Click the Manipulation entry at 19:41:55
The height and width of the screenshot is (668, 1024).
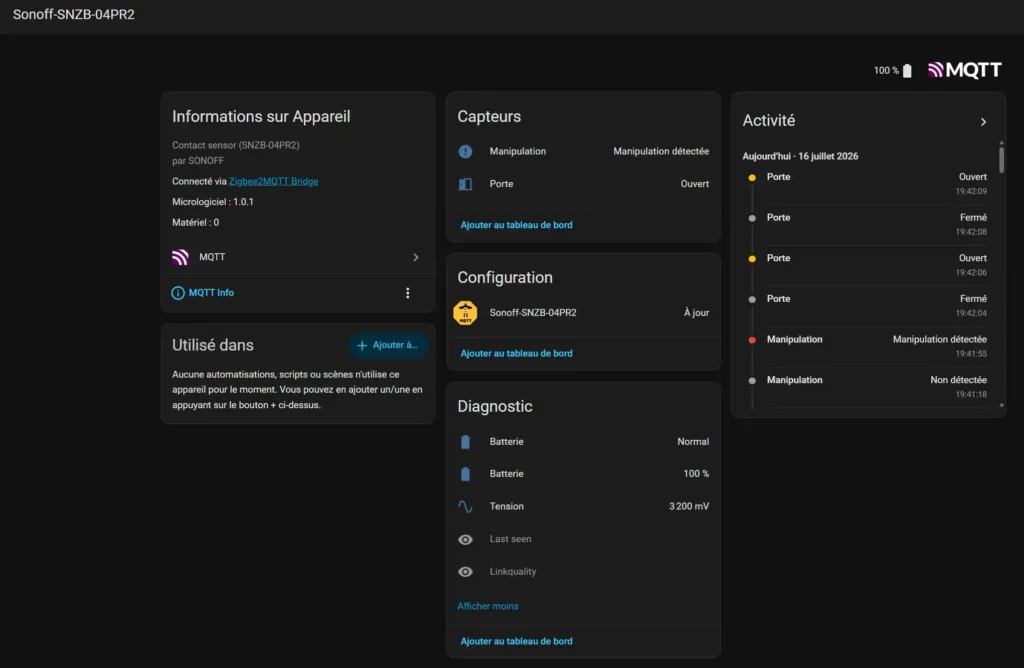click(867, 346)
